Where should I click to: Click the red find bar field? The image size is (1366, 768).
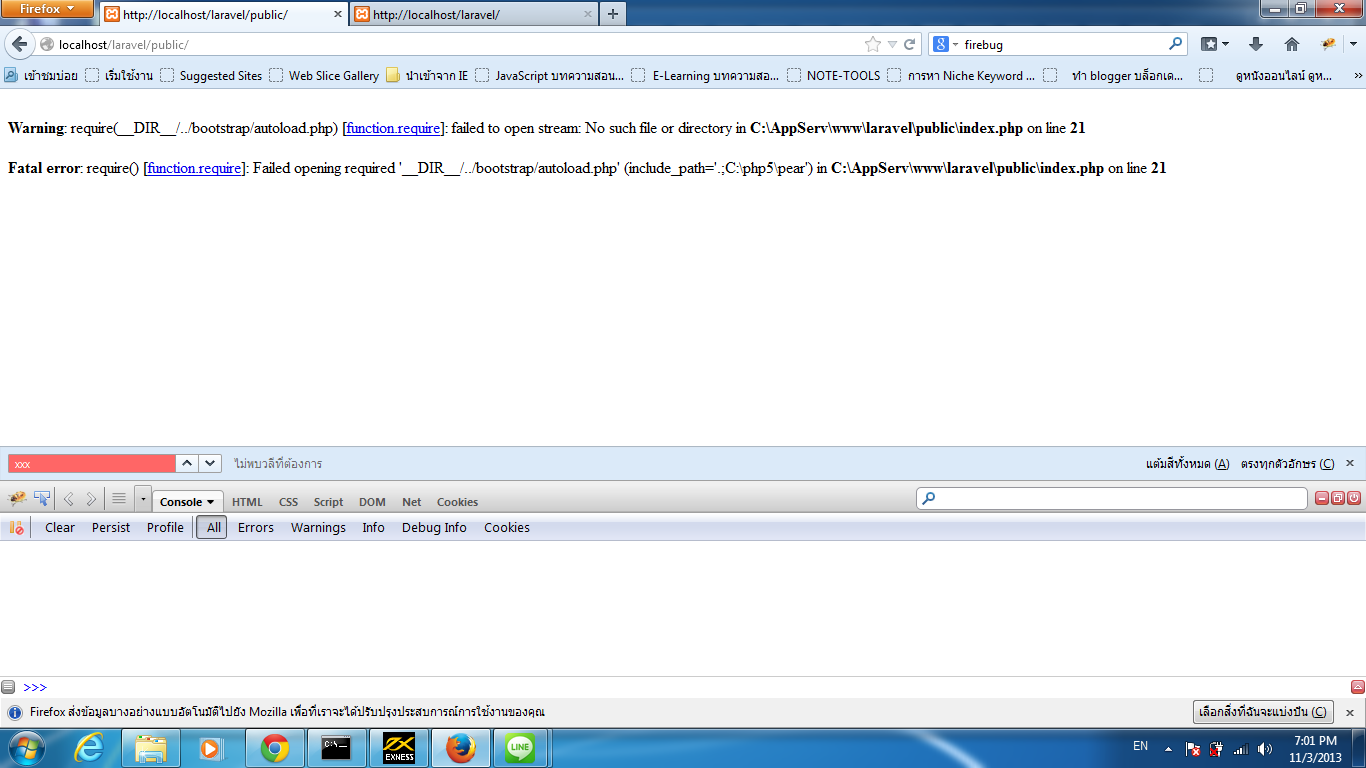pyautogui.click(x=92, y=464)
